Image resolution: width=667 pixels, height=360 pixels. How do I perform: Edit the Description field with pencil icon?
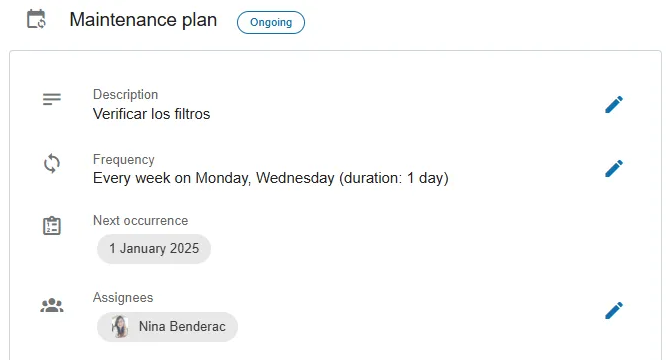click(614, 105)
